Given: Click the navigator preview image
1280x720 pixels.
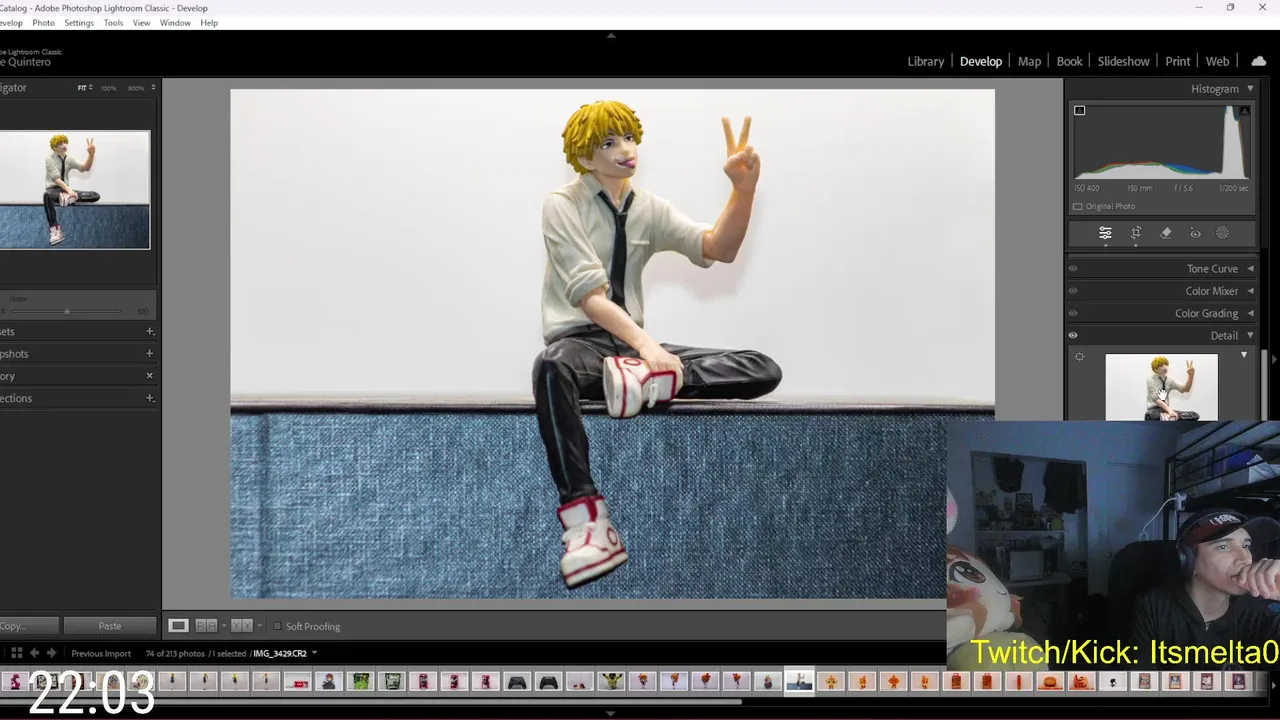Looking at the screenshot, I should [74, 190].
